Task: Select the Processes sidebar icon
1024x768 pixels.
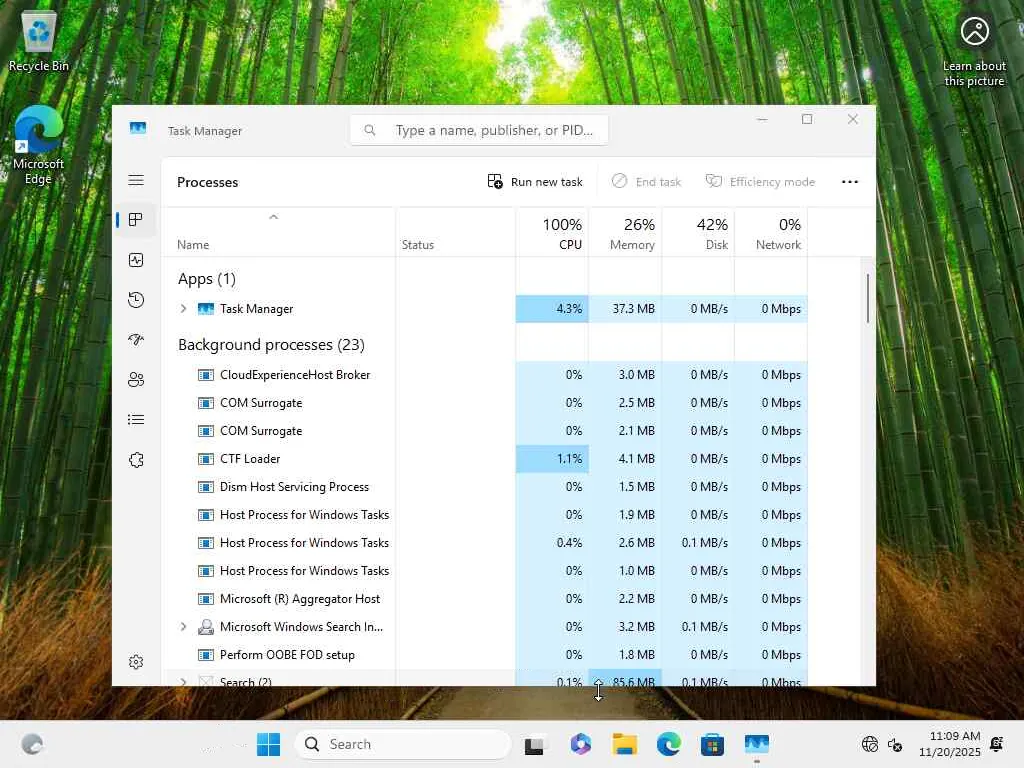Action: [x=136, y=219]
